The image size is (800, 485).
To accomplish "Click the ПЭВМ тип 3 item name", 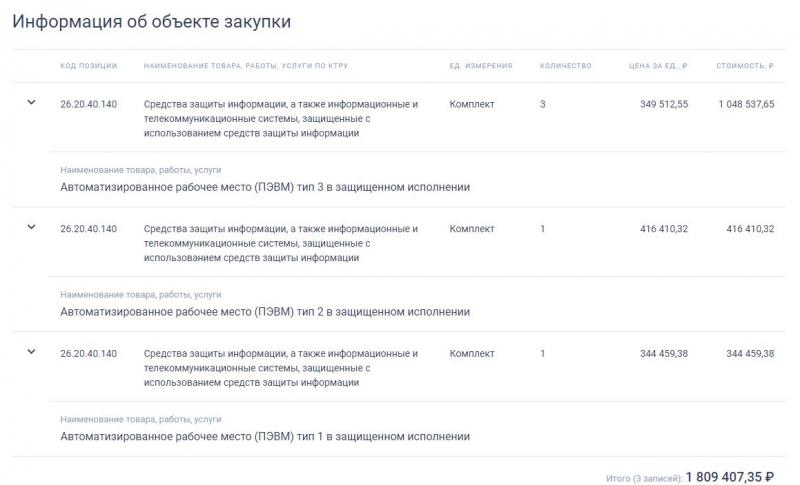I will pos(265,187).
